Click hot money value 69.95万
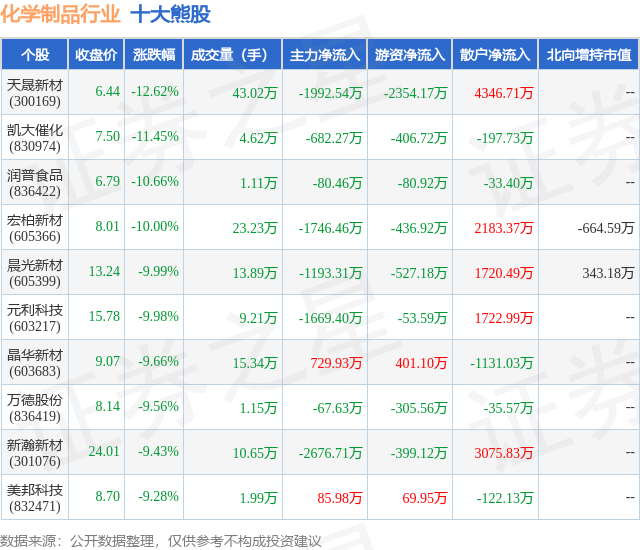Viewport: 640px width, 550px height. tap(424, 498)
